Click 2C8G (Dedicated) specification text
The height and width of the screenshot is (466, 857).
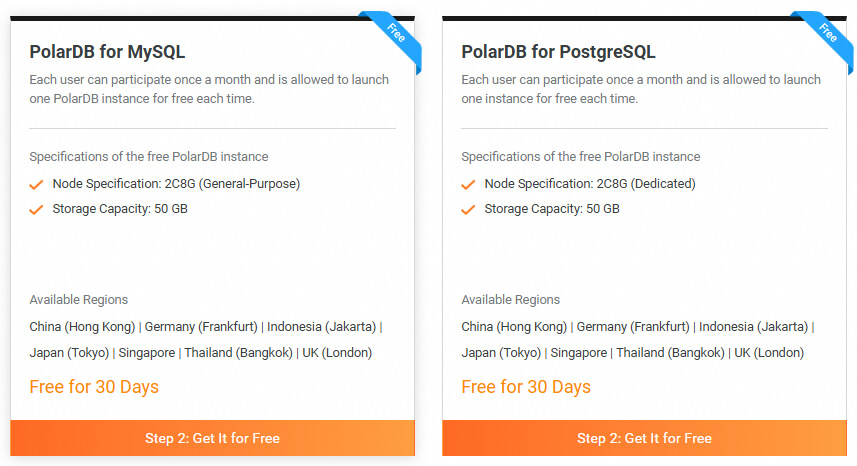(x=646, y=184)
